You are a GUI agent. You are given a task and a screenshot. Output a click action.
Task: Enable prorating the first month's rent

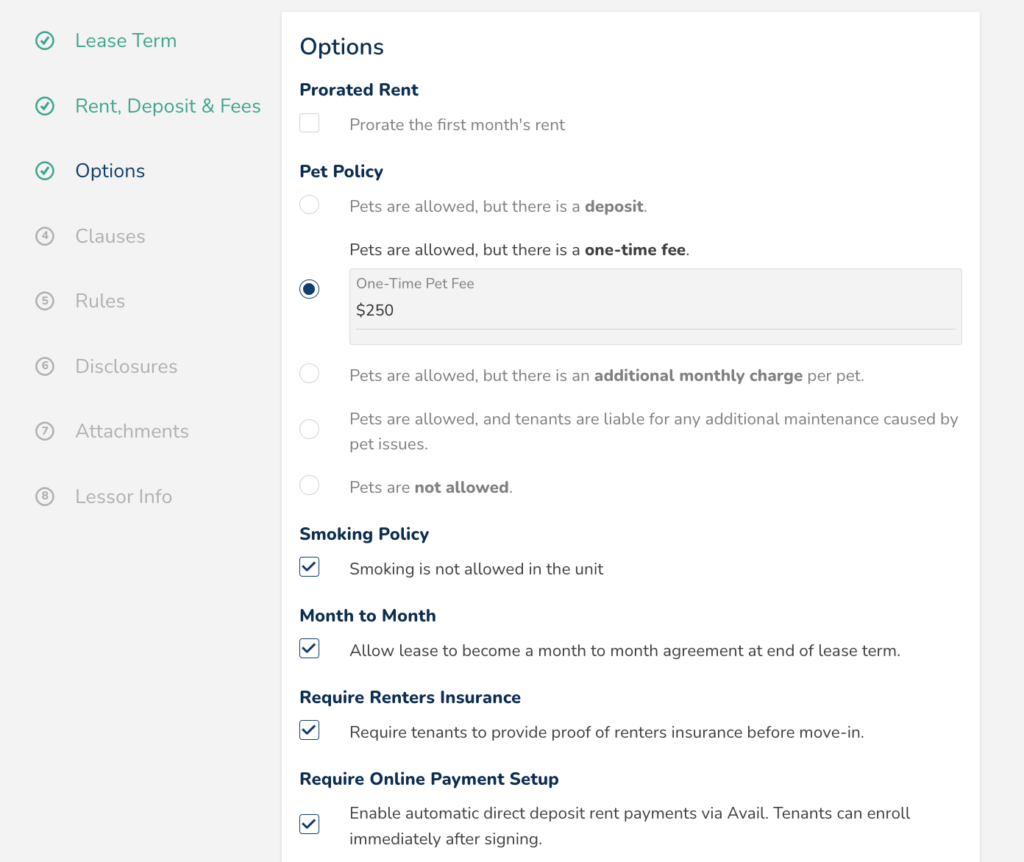[x=309, y=122]
